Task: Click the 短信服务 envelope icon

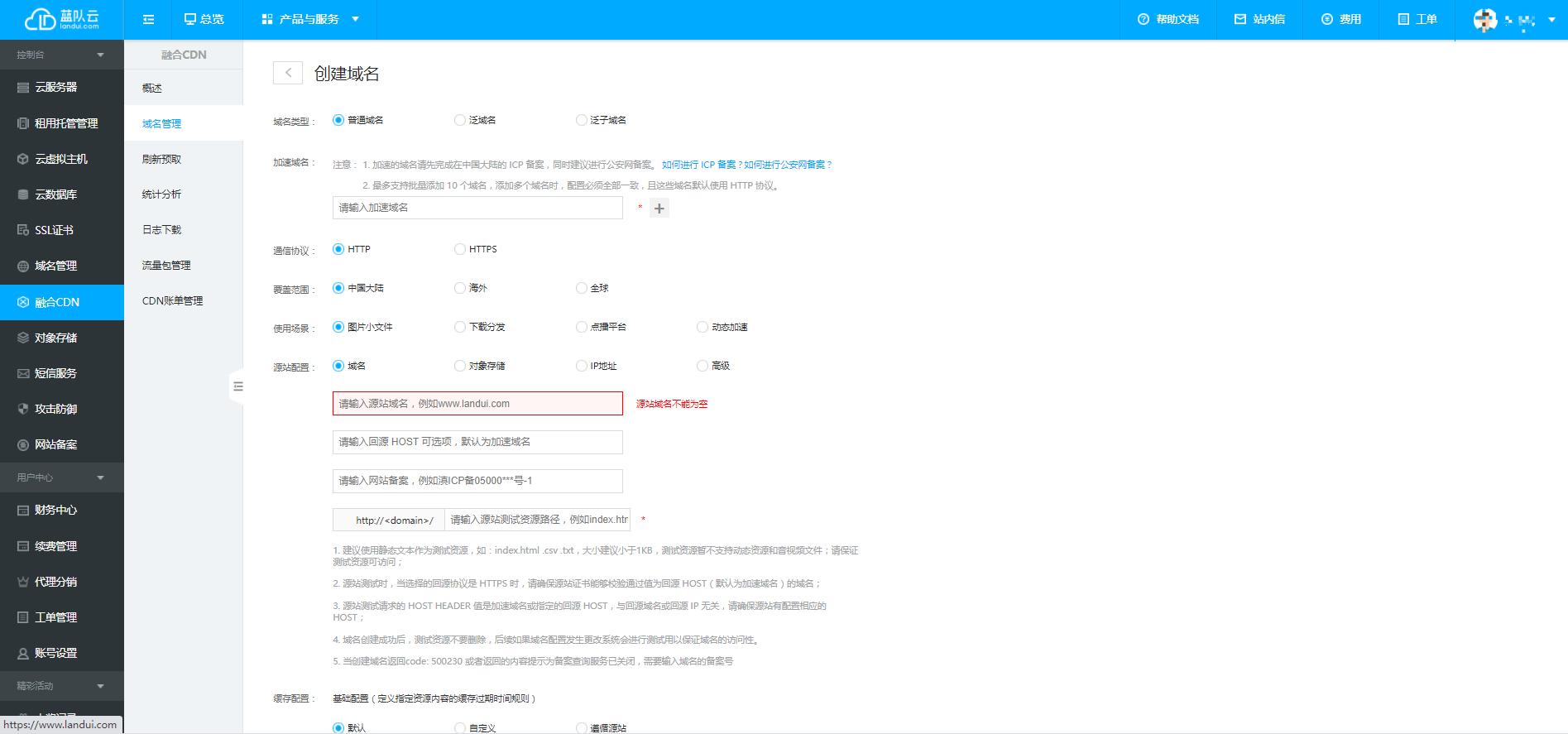Action: coord(23,373)
